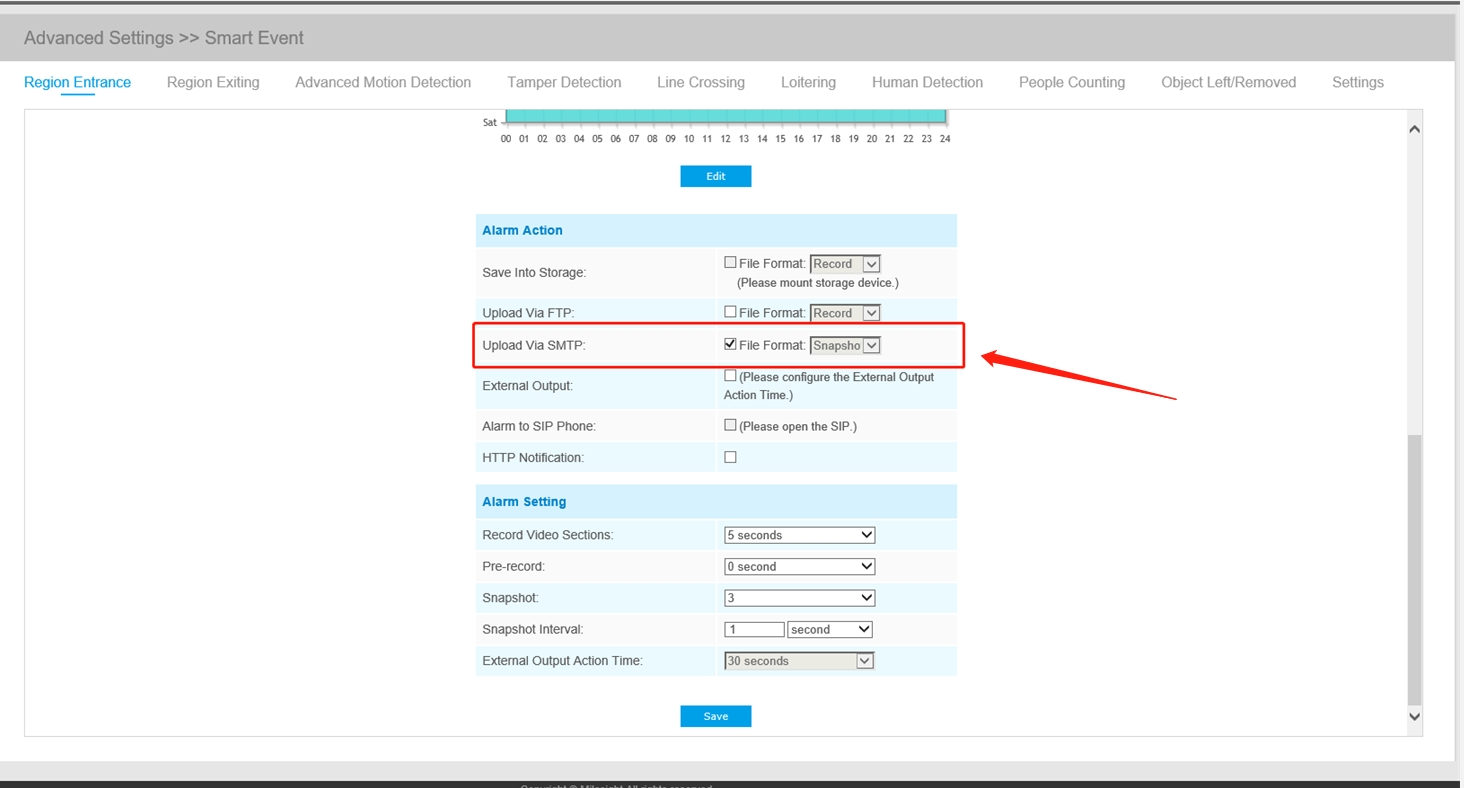The image size is (1464, 788).
Task: Open the Snapshot count dropdown
Action: coord(799,598)
